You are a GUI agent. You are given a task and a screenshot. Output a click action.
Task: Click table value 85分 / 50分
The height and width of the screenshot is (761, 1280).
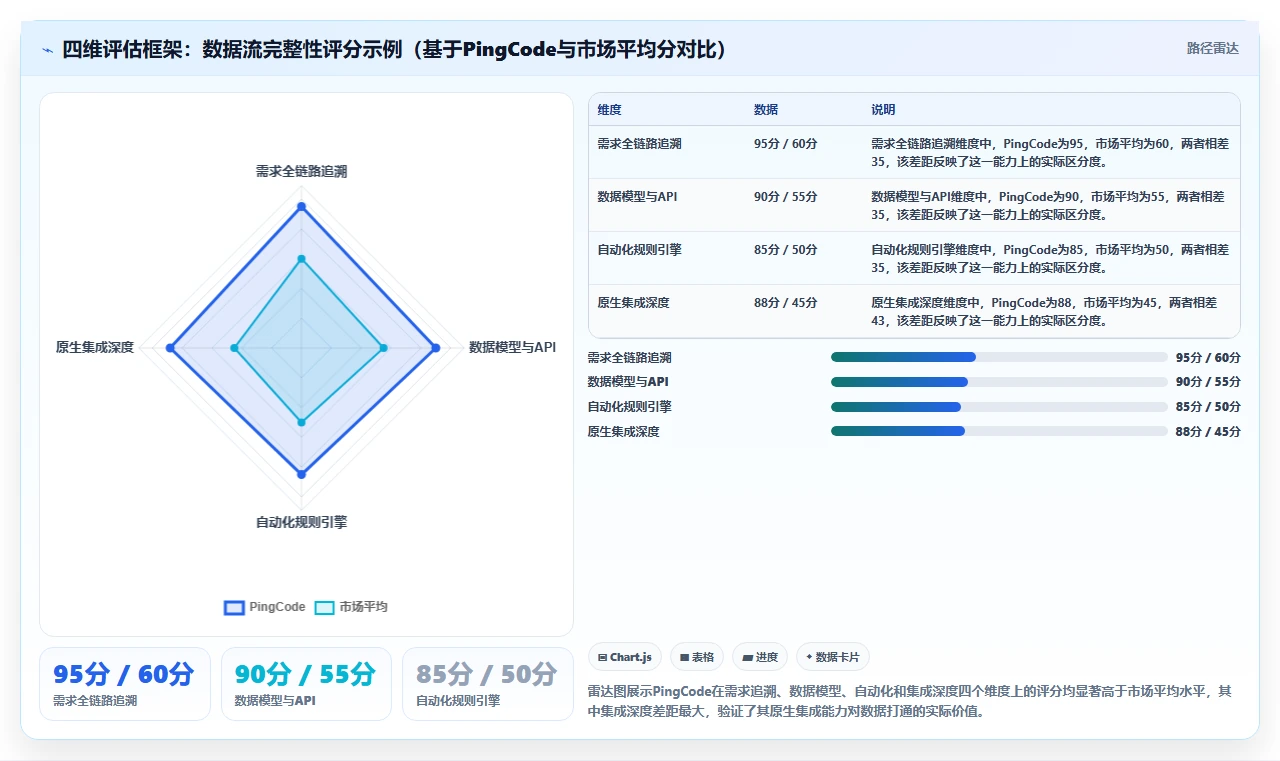(x=785, y=250)
